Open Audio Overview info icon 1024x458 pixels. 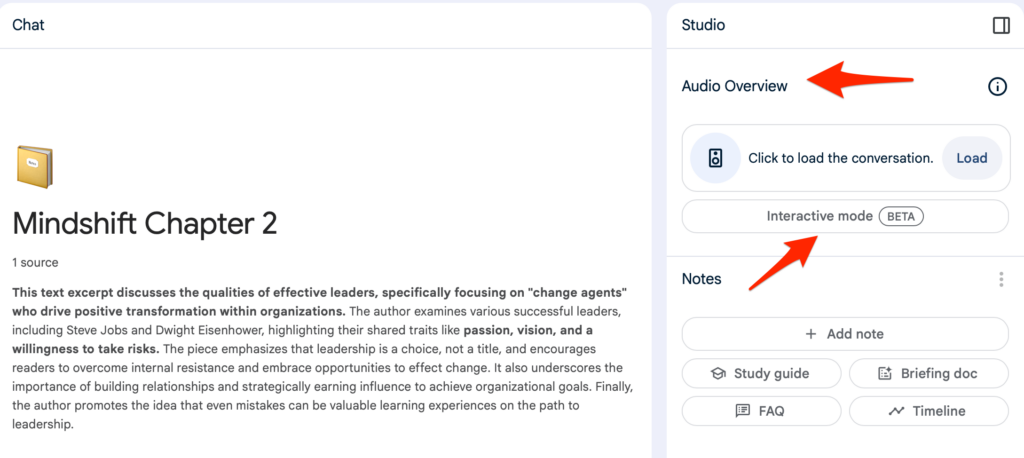997,86
